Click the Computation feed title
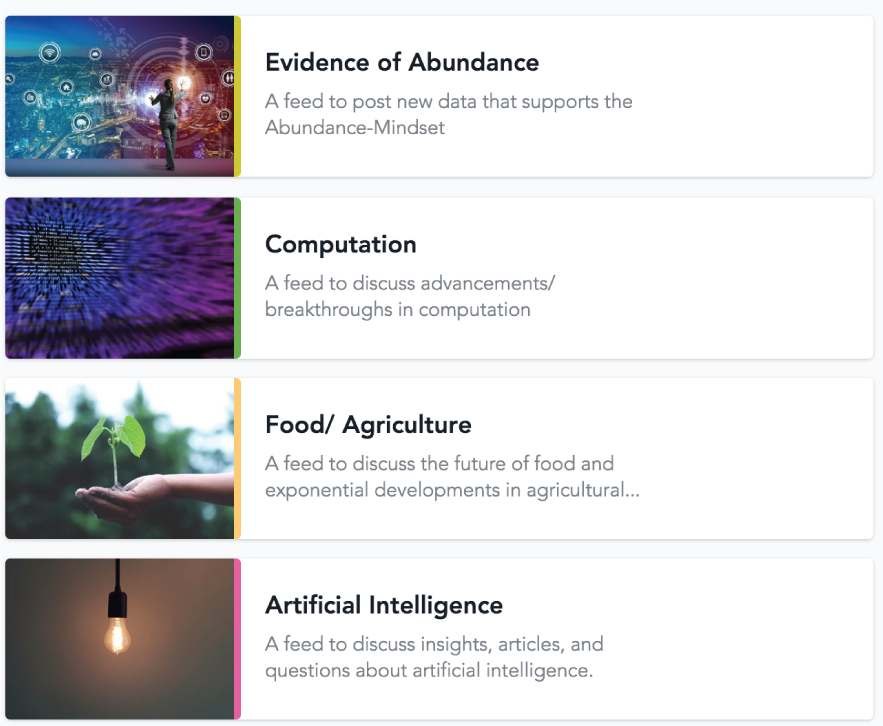The height and width of the screenshot is (726, 883). (340, 244)
